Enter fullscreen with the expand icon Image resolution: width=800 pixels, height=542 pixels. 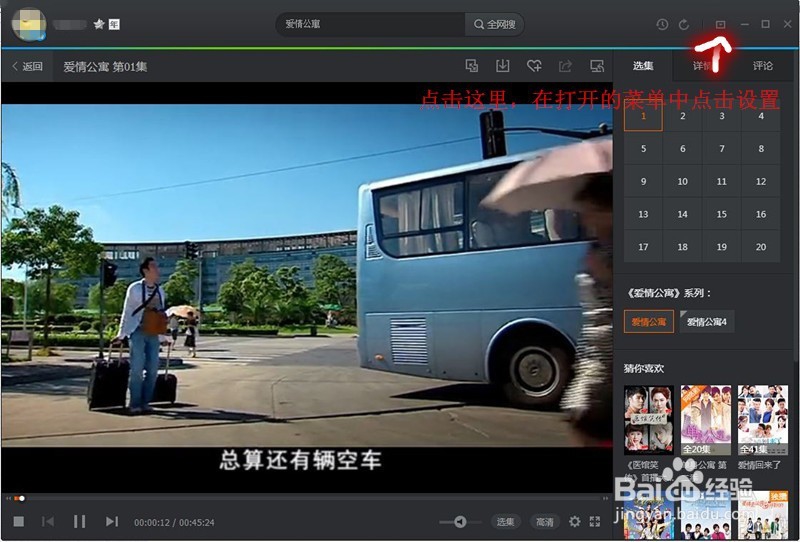[594, 521]
